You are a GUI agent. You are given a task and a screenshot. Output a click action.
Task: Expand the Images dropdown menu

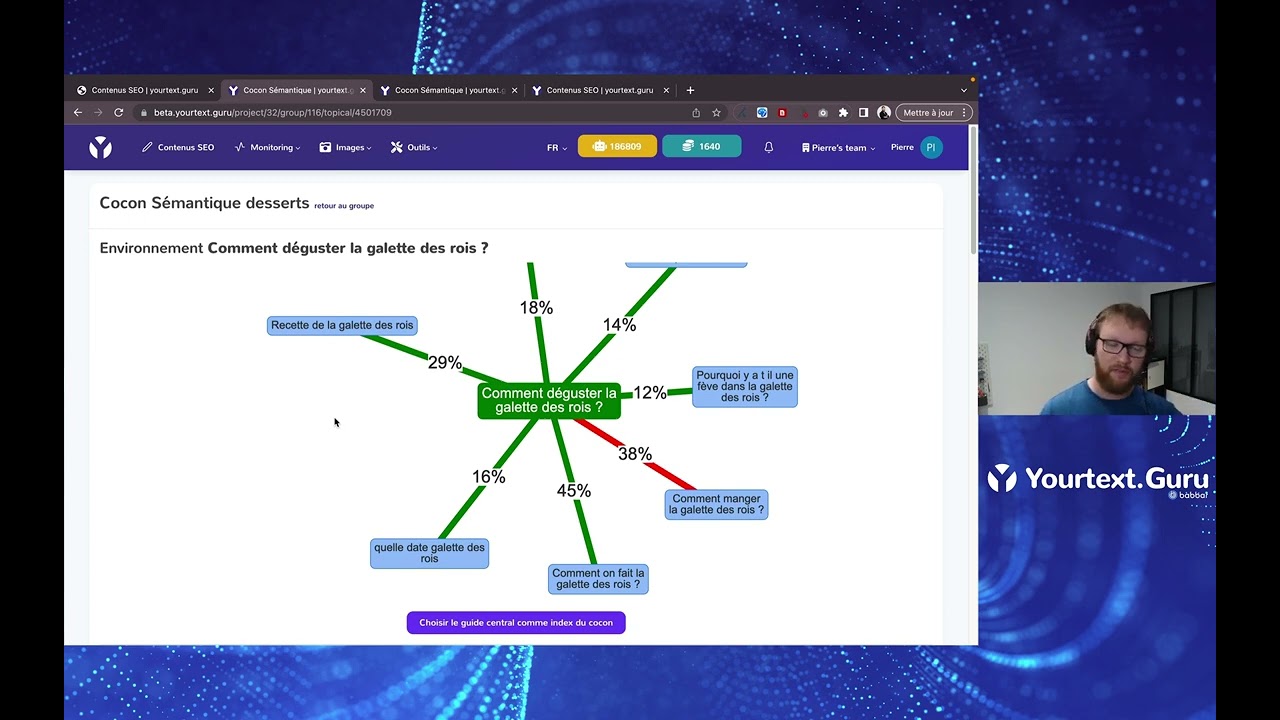(x=345, y=147)
